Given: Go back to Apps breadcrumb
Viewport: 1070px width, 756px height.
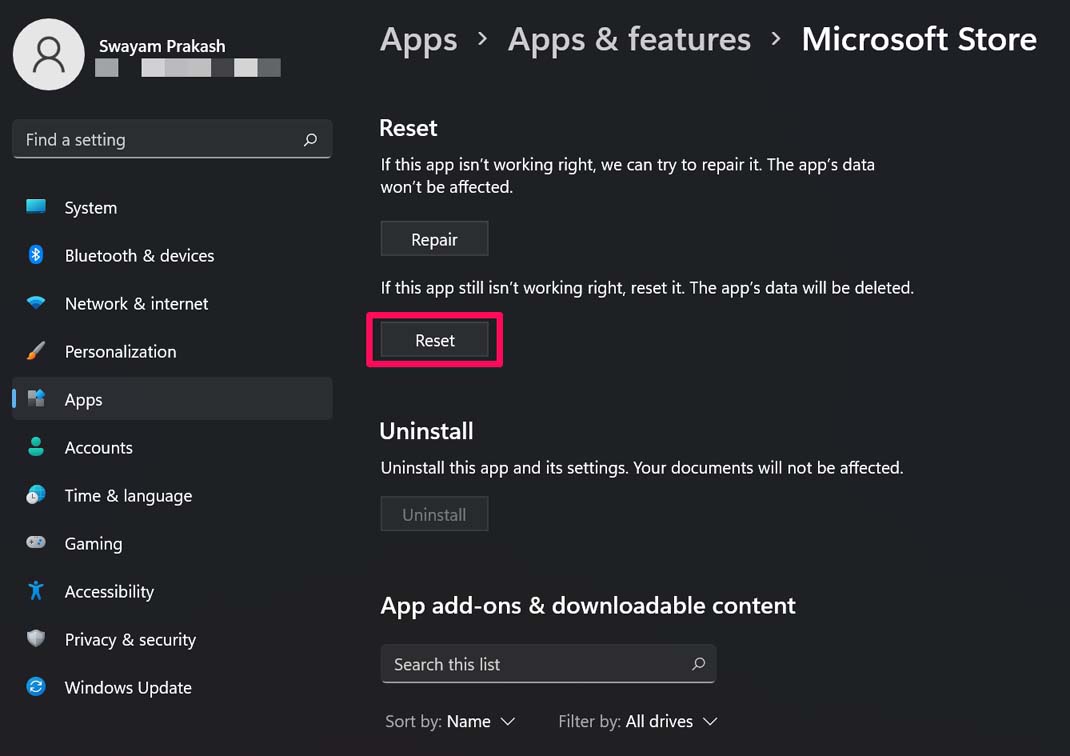Looking at the screenshot, I should [x=418, y=40].
